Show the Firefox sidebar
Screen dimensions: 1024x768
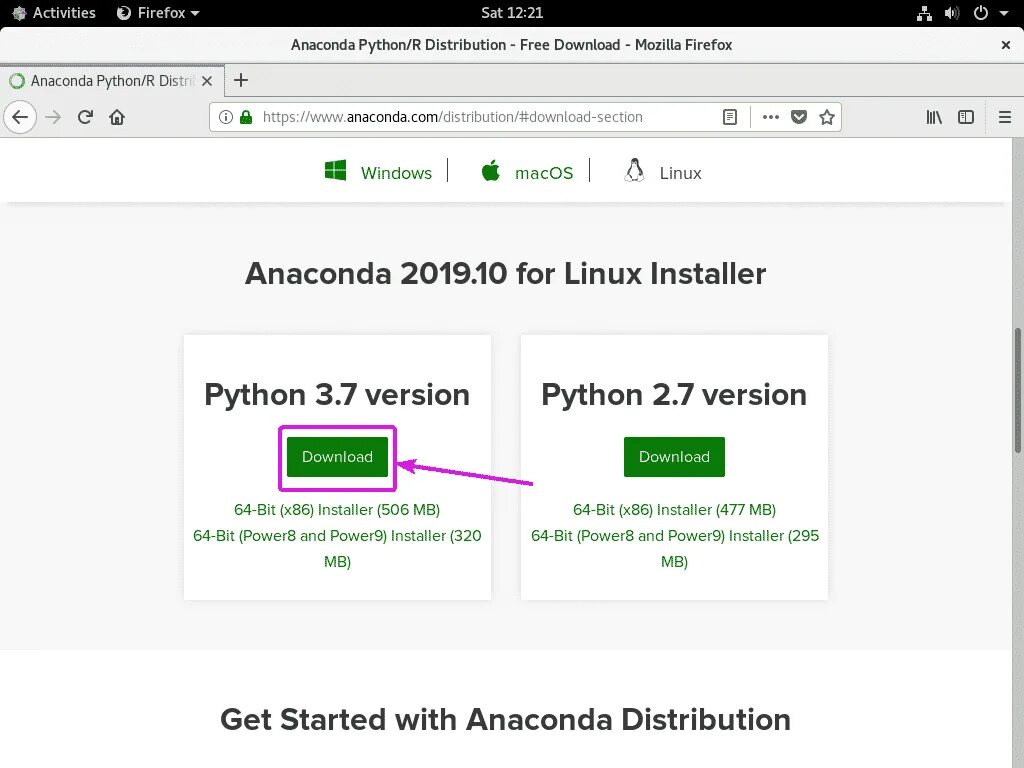click(966, 117)
